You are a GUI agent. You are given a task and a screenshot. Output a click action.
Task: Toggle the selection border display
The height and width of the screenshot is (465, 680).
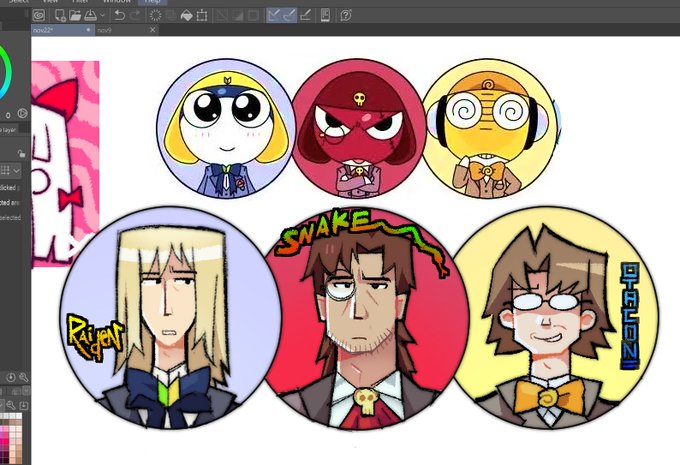point(253,16)
